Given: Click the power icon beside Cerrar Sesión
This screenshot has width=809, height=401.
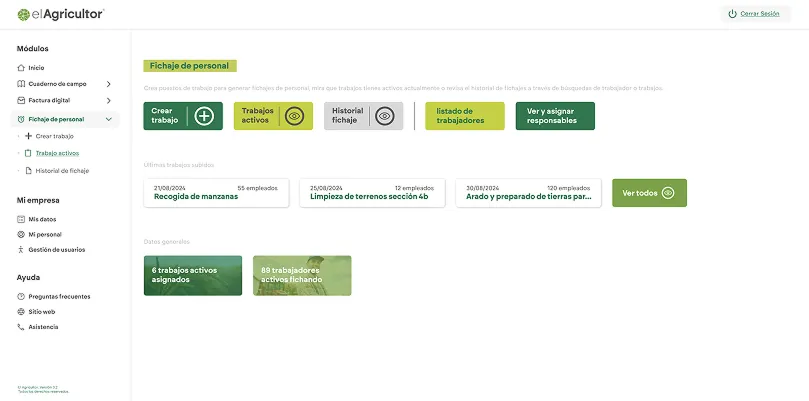Looking at the screenshot, I should 732,14.
